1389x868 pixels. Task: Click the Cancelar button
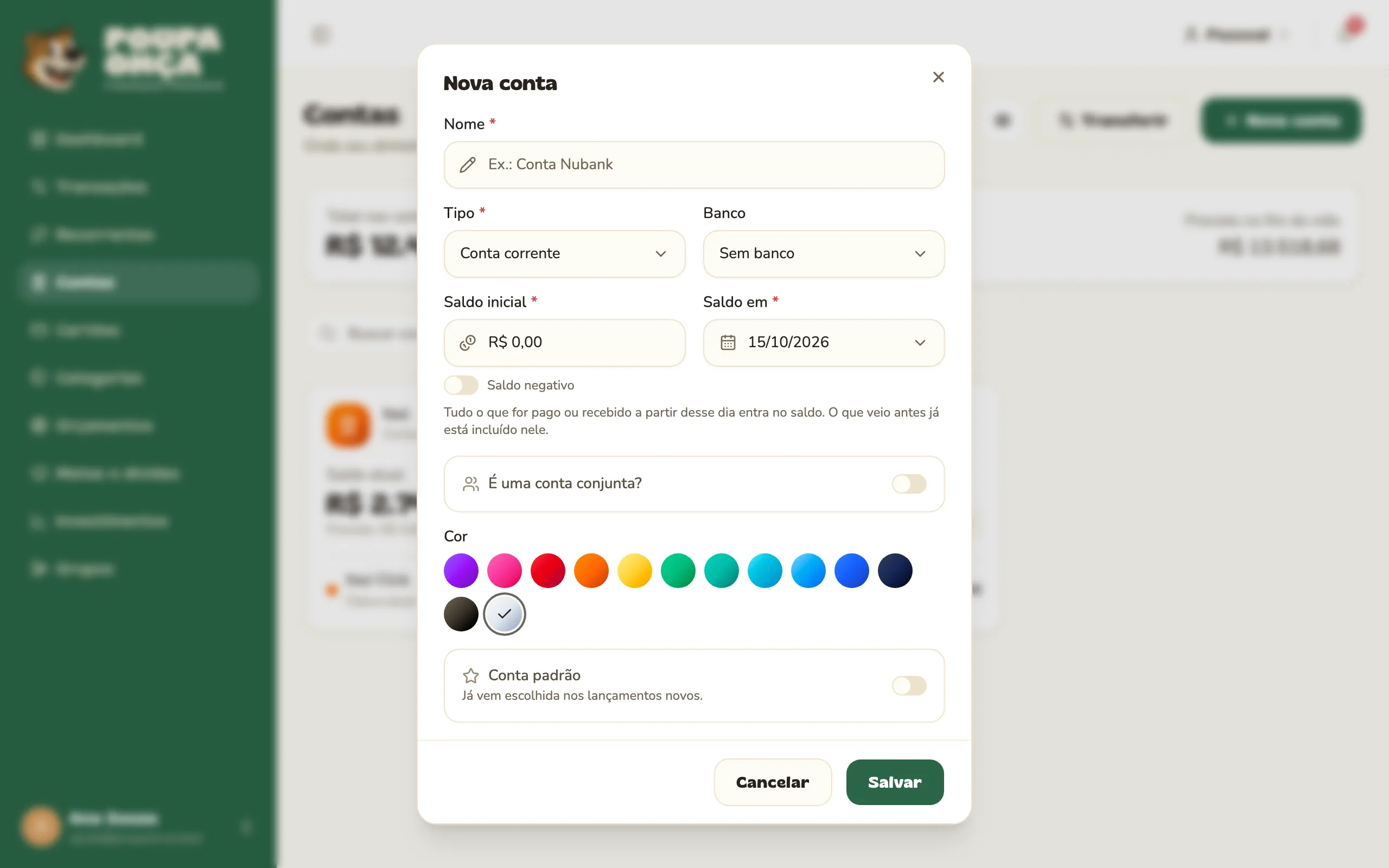coord(773,782)
